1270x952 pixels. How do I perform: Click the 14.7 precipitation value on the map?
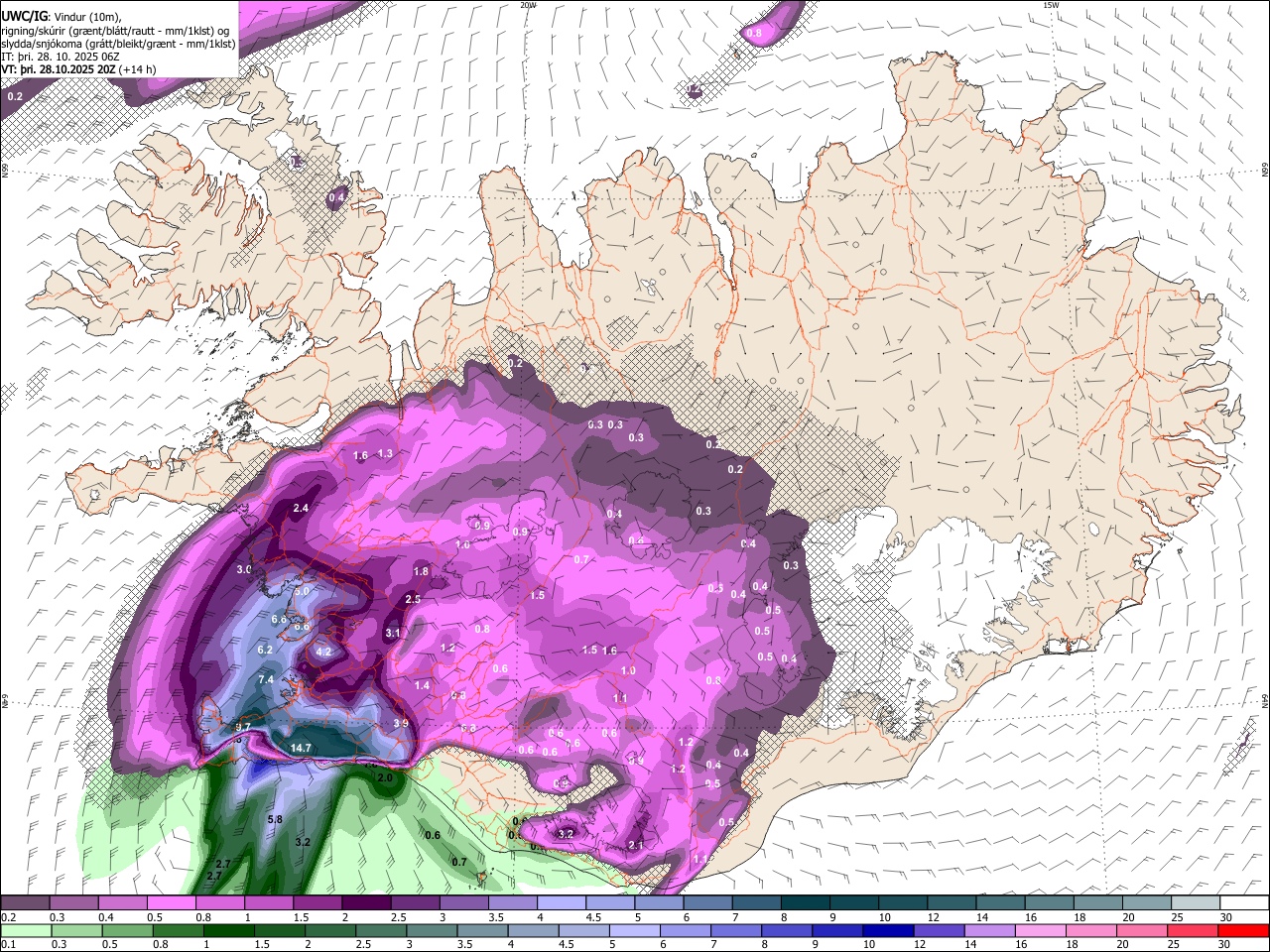[301, 748]
